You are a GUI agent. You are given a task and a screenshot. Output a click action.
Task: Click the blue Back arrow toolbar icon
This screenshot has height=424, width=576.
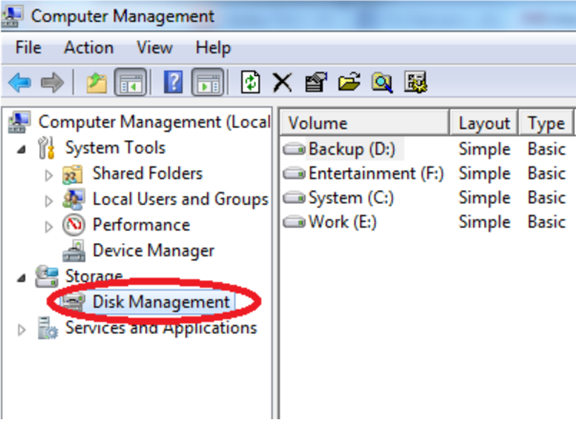tap(19, 83)
